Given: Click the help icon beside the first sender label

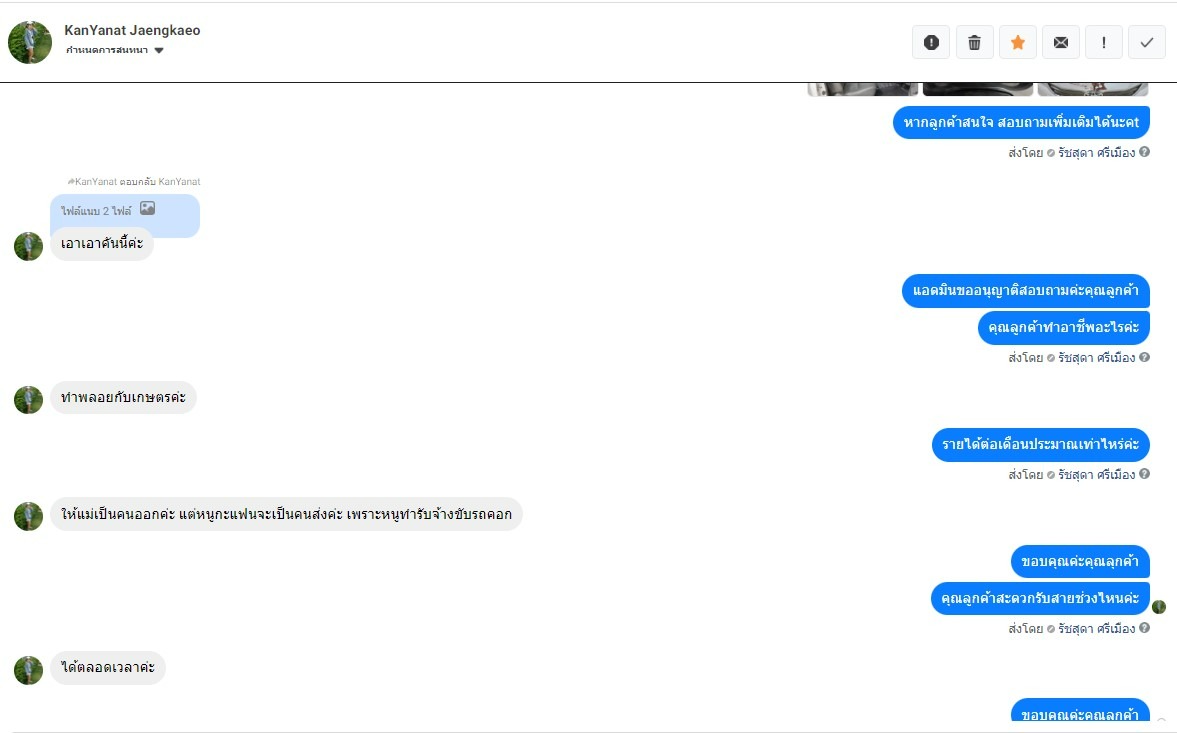Looking at the screenshot, I should tap(1144, 152).
